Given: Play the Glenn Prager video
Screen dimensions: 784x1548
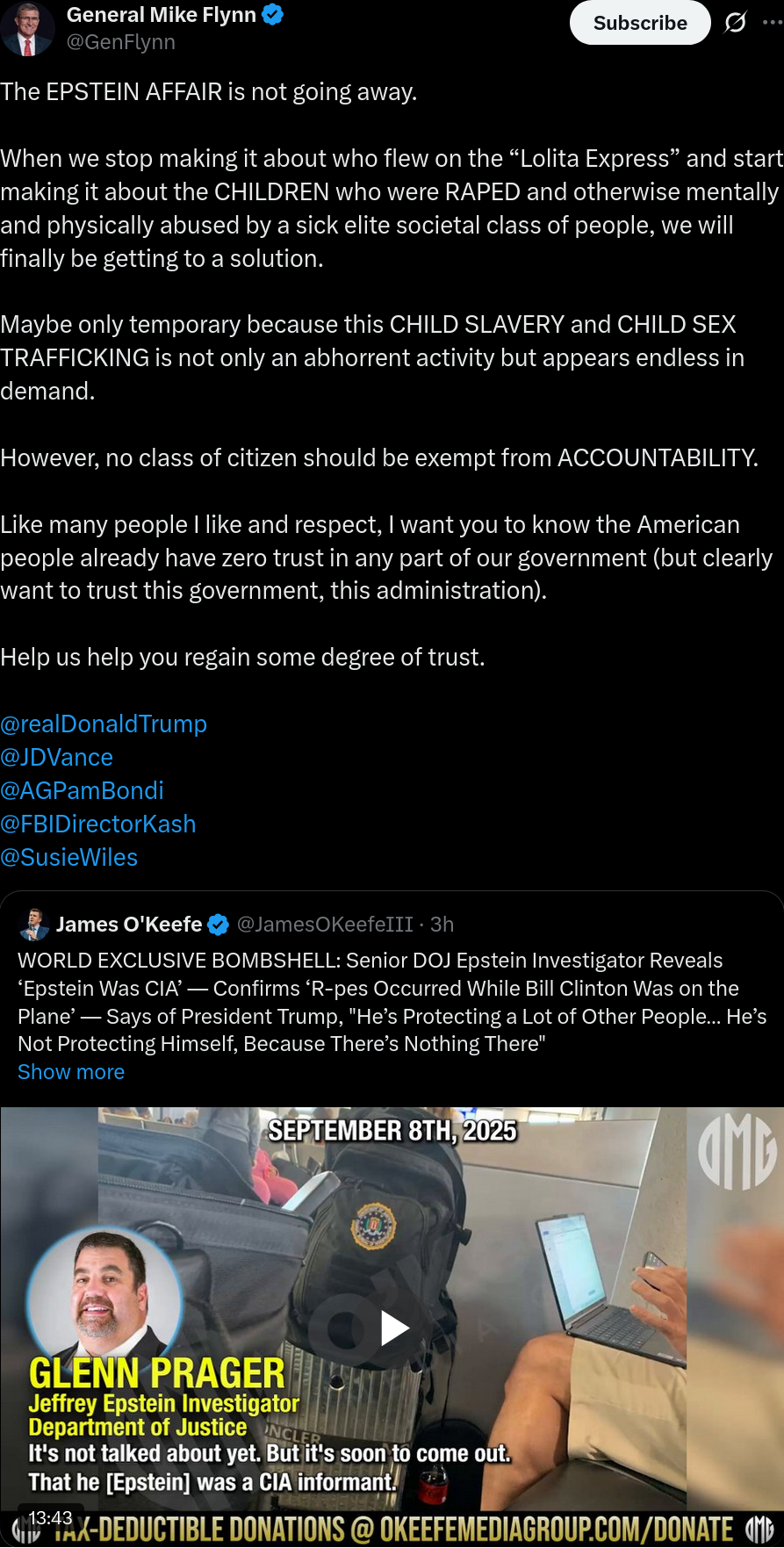Looking at the screenshot, I should [392, 1328].
